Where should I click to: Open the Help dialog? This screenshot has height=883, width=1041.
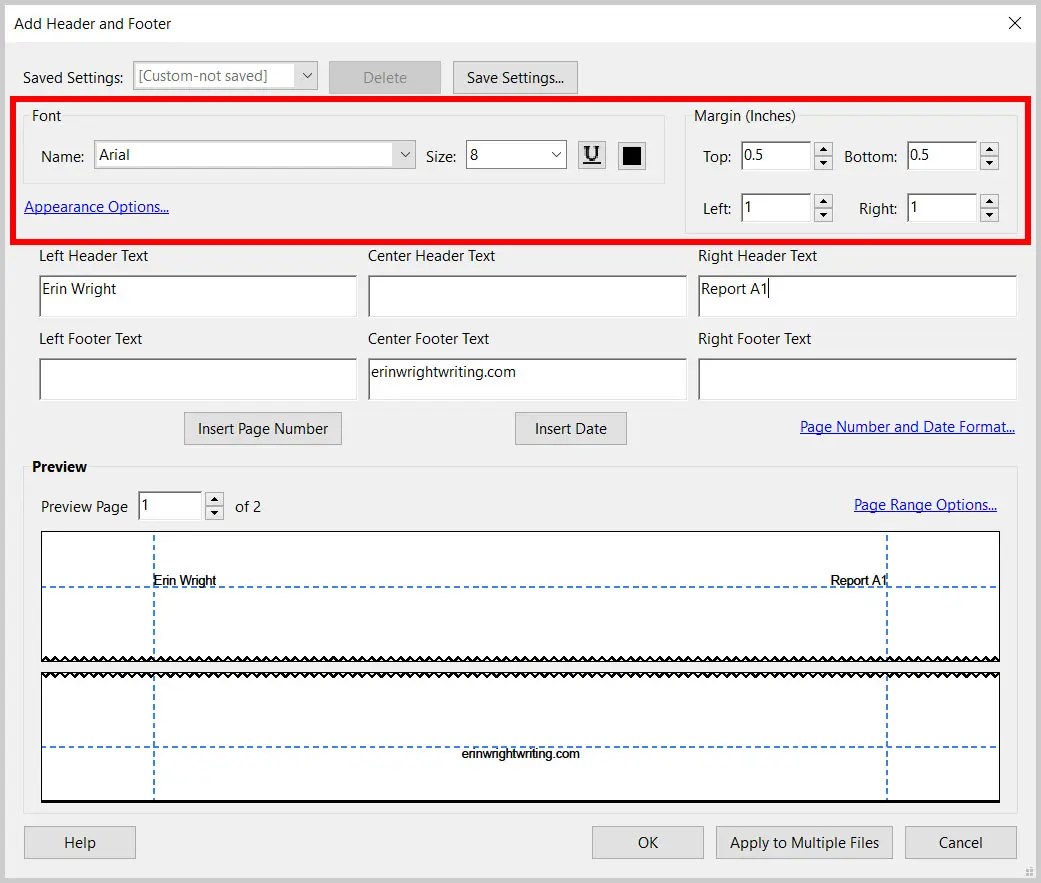[79, 842]
